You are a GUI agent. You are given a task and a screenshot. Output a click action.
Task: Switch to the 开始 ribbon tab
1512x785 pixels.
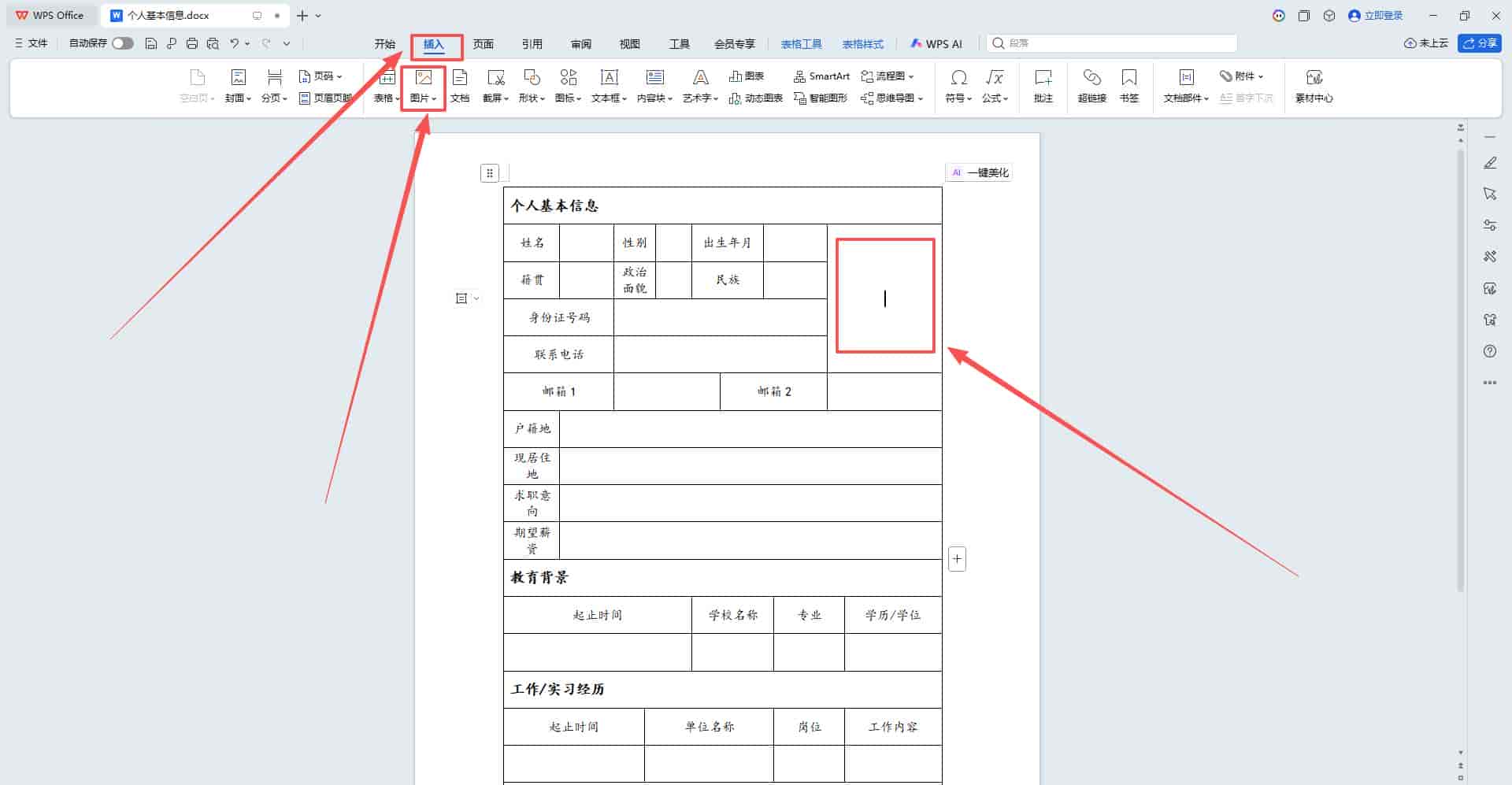click(384, 44)
